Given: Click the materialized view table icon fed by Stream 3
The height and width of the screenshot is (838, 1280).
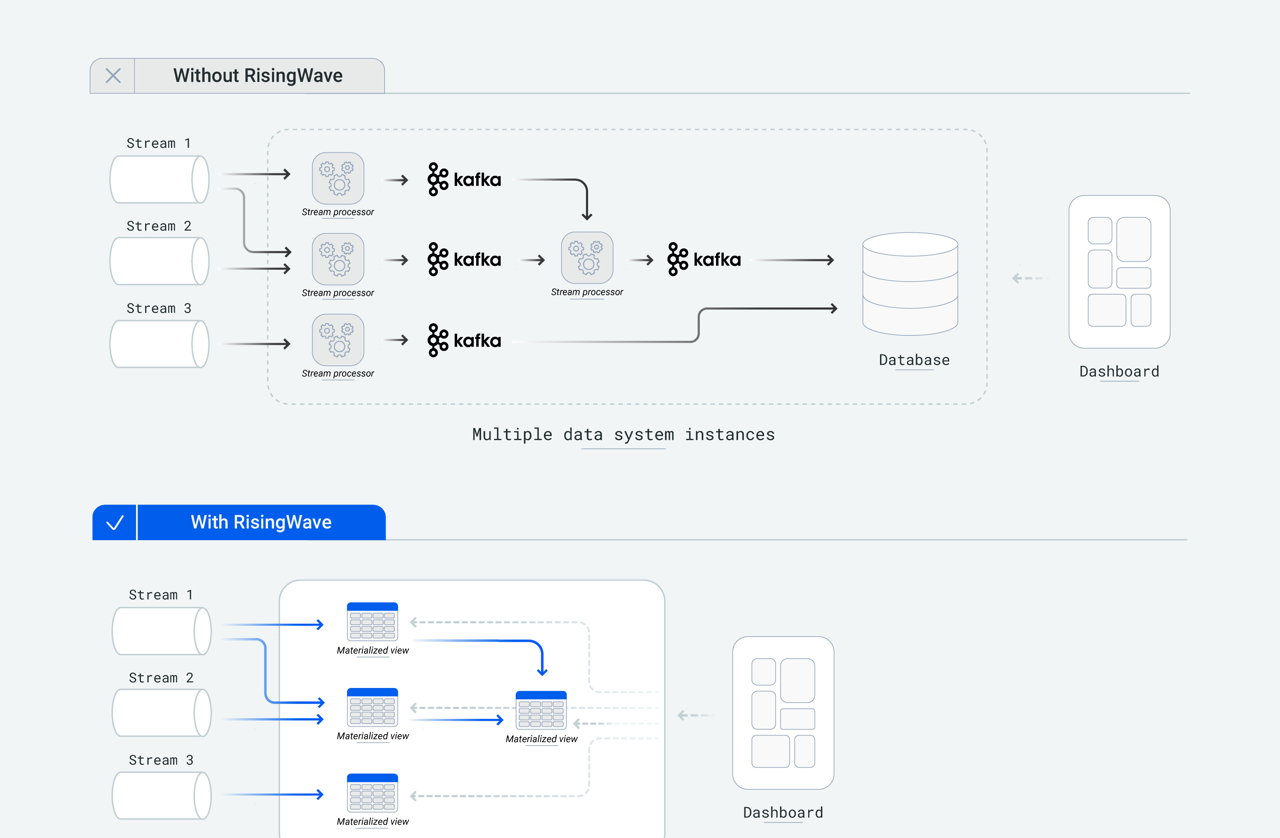Looking at the screenshot, I should coord(373,792).
